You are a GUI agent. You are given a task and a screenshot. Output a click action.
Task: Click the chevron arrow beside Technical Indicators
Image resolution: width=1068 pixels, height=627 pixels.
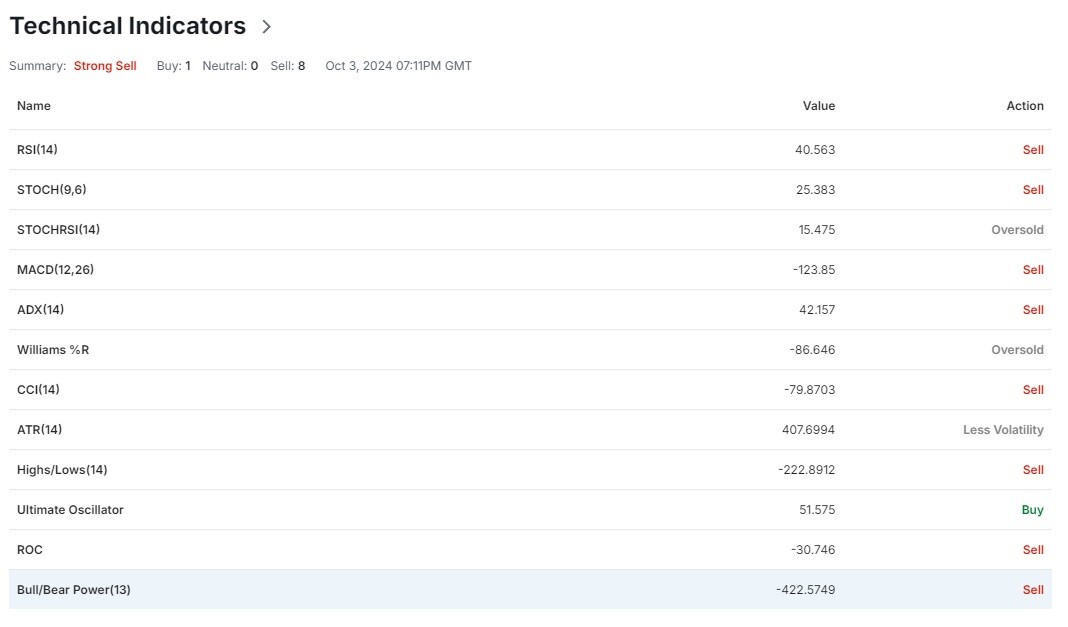(266, 27)
